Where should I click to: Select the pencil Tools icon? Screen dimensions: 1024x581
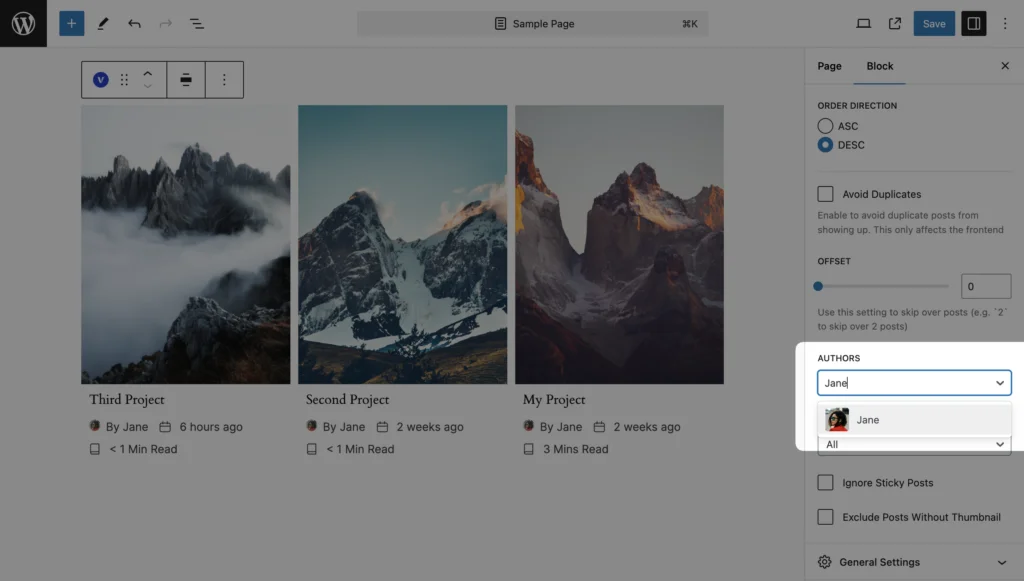[x=103, y=24]
